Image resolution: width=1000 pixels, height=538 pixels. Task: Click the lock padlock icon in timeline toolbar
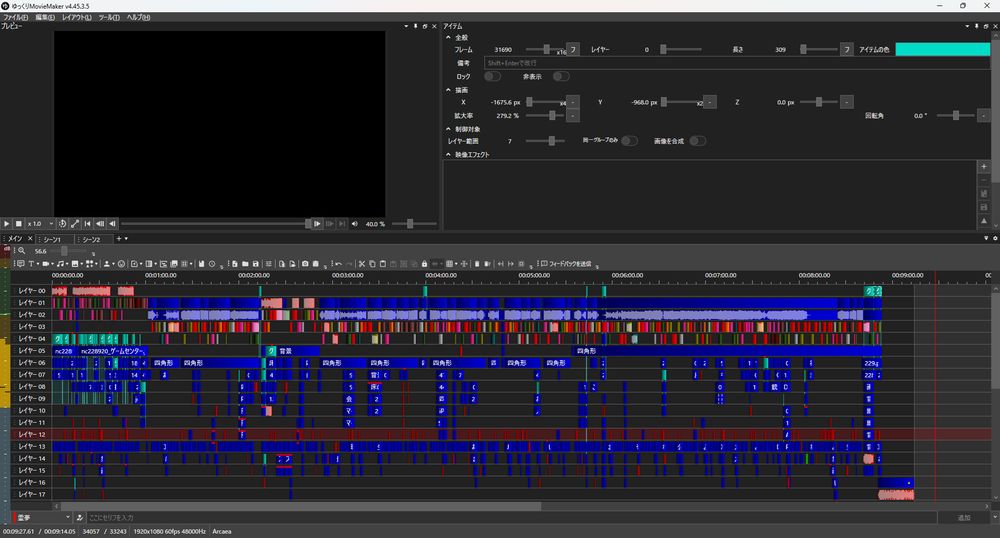pos(424,263)
